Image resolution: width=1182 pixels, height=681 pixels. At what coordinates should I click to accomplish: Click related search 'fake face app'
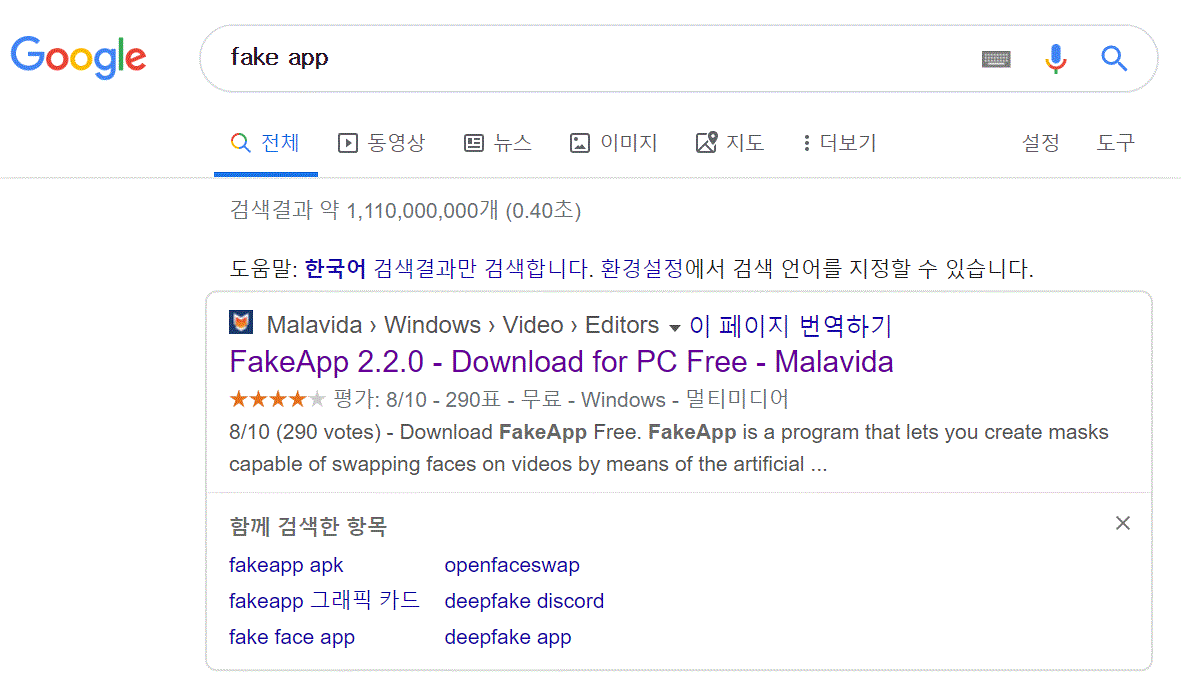[x=292, y=637]
